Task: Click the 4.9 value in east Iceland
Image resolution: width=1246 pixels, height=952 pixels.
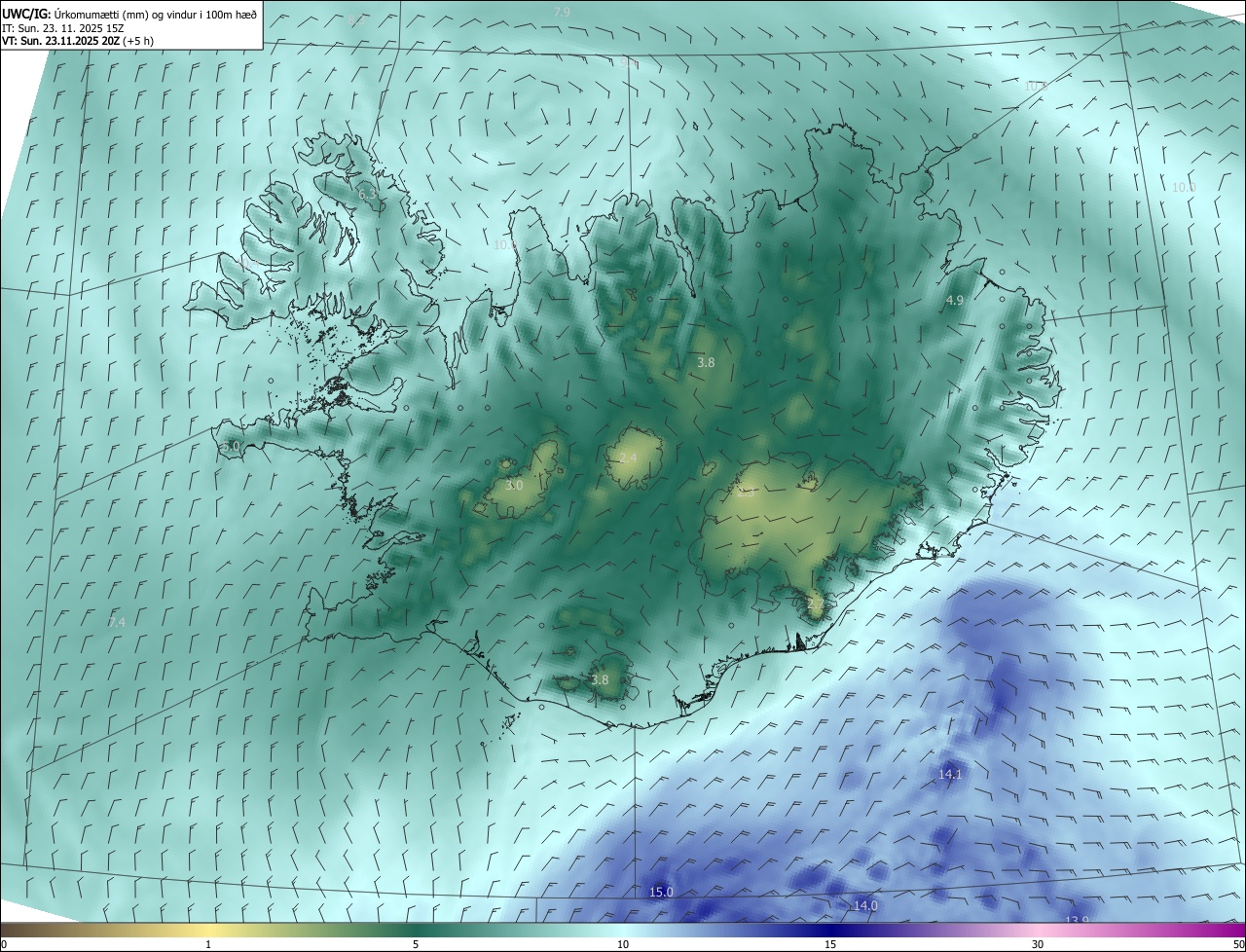Action: [x=954, y=301]
